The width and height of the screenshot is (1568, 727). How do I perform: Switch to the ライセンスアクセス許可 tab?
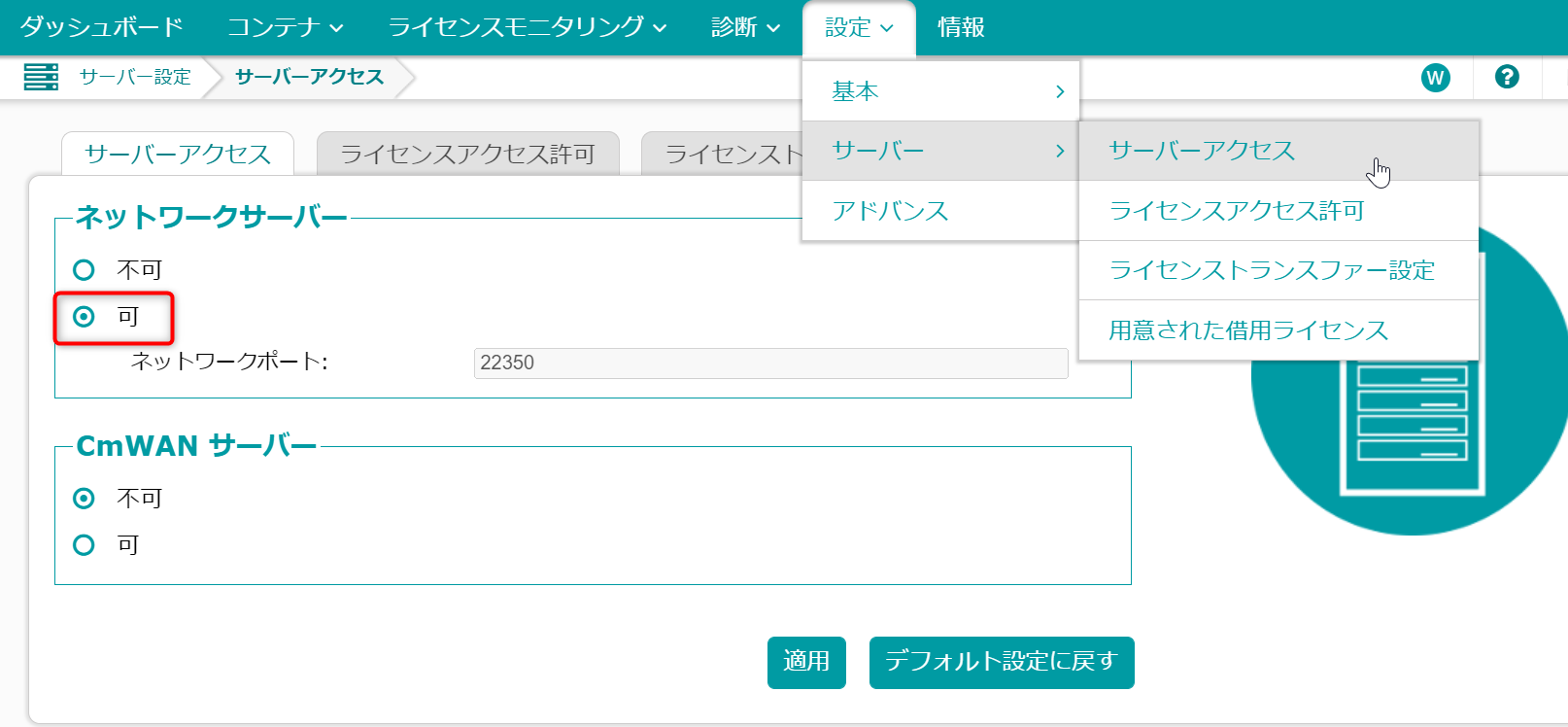coord(468,154)
